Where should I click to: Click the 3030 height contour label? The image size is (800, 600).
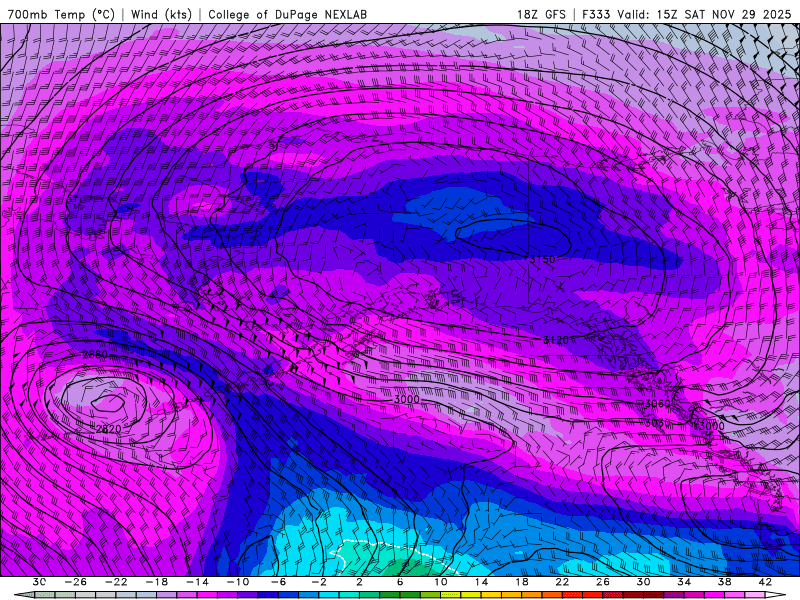point(657,423)
